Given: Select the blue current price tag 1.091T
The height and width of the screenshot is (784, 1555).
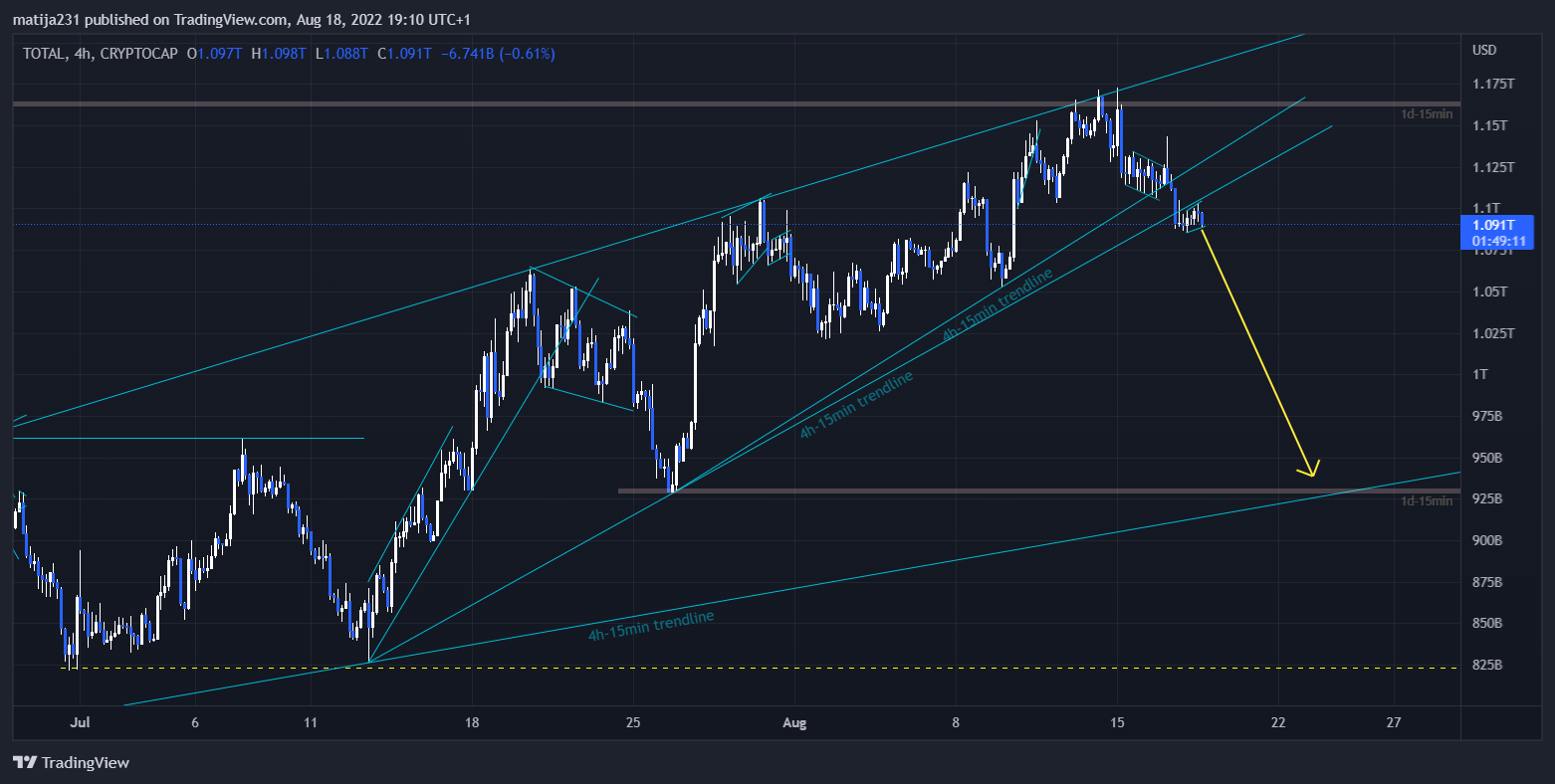Looking at the screenshot, I should pyautogui.click(x=1498, y=233).
